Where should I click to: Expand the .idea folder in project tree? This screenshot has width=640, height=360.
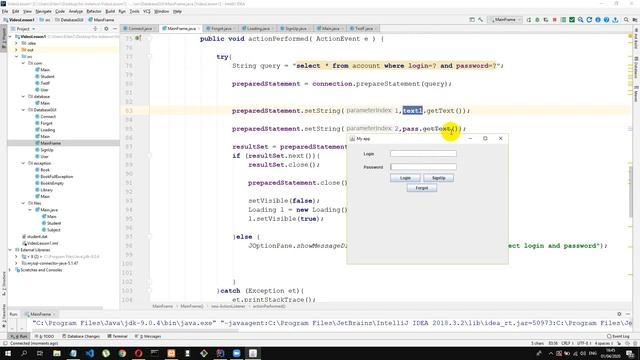[x=17, y=43]
